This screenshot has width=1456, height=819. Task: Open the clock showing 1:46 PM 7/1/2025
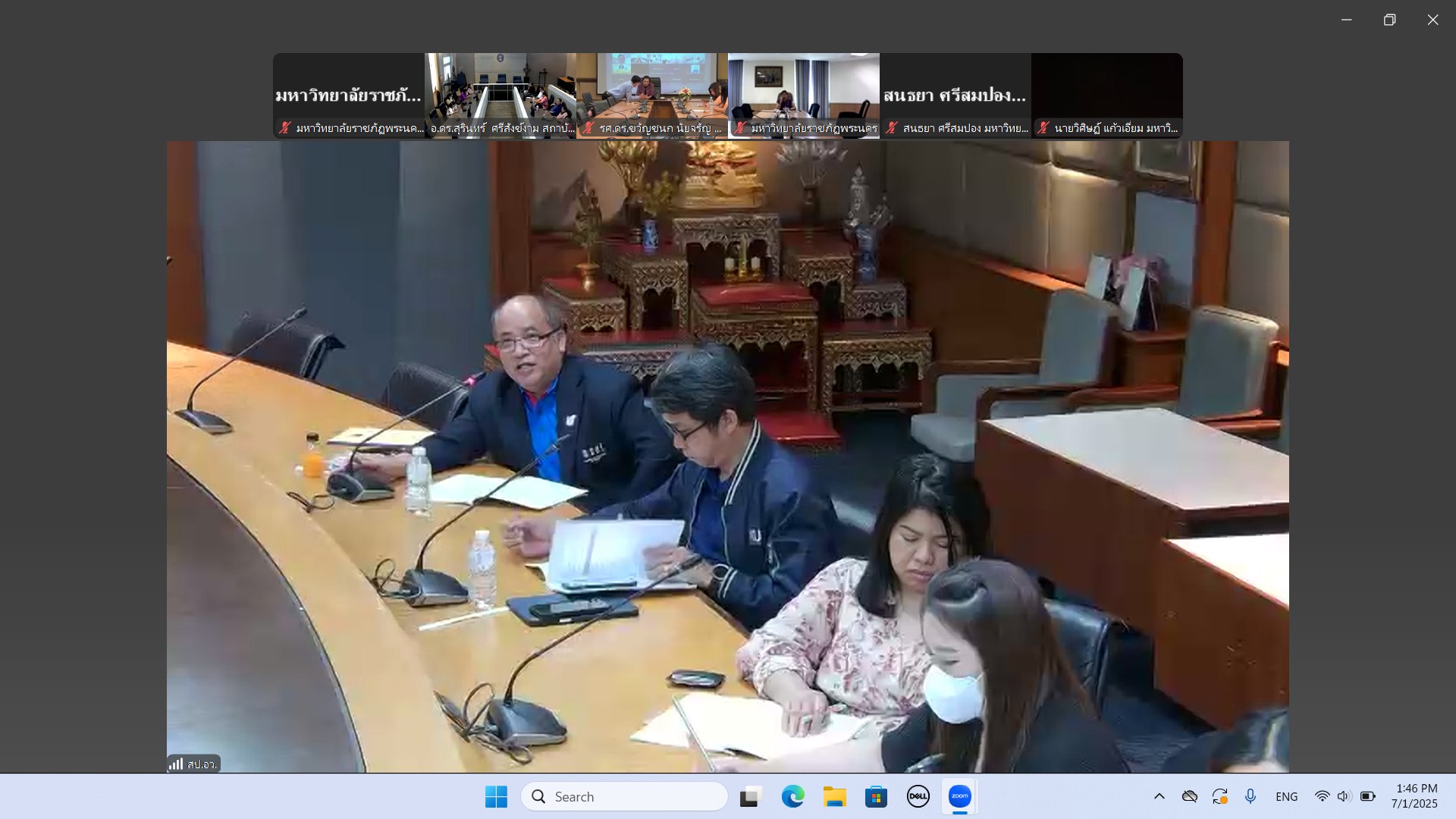pos(1415,796)
